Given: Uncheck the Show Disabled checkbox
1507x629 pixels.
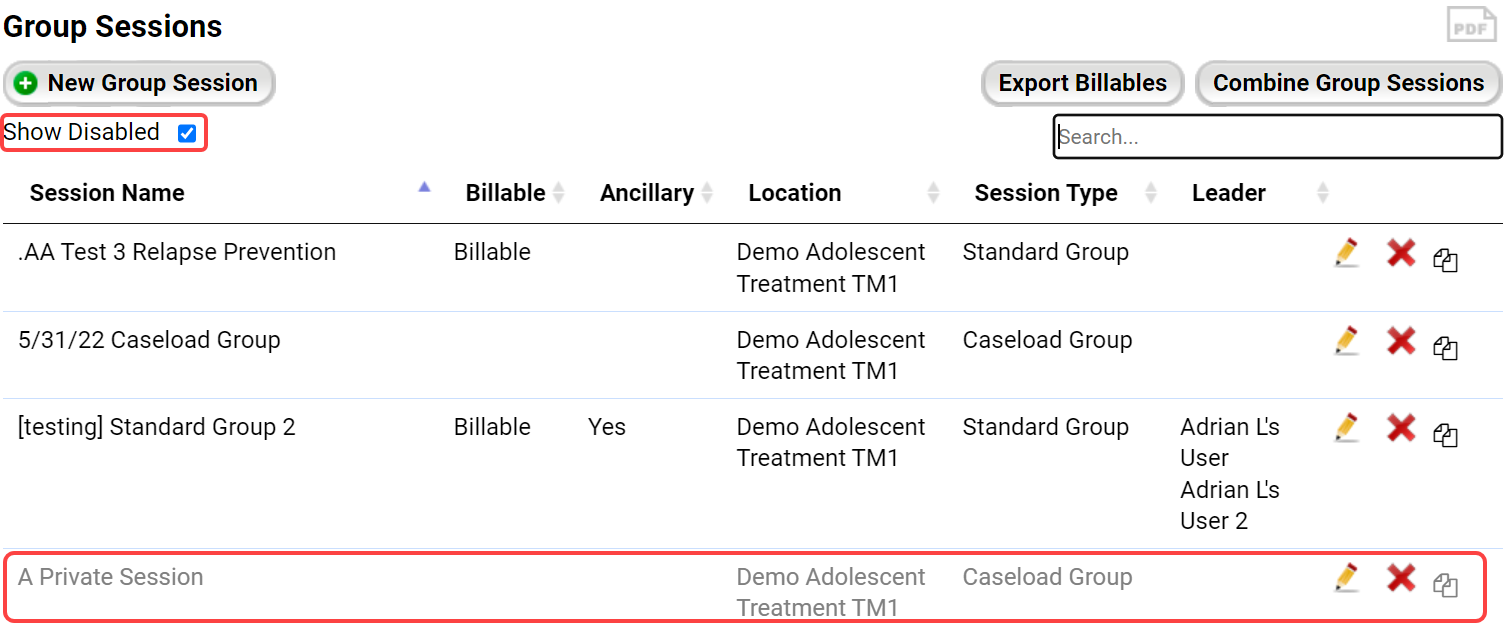Looking at the screenshot, I should click(x=187, y=133).
